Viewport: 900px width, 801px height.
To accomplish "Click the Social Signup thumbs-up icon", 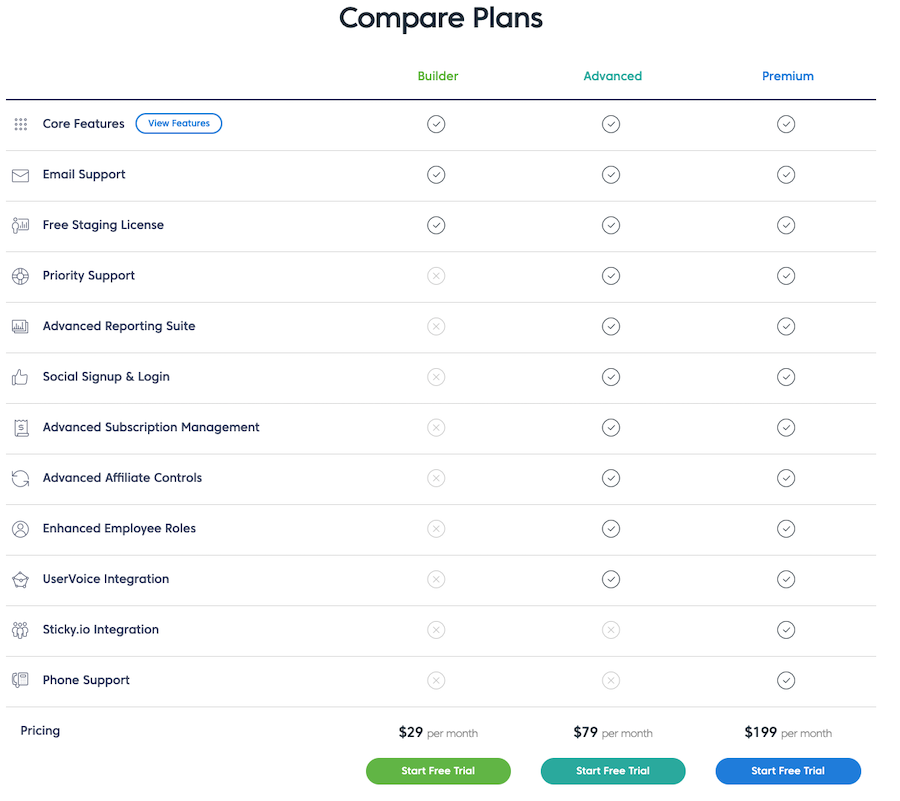I will tap(20, 378).
